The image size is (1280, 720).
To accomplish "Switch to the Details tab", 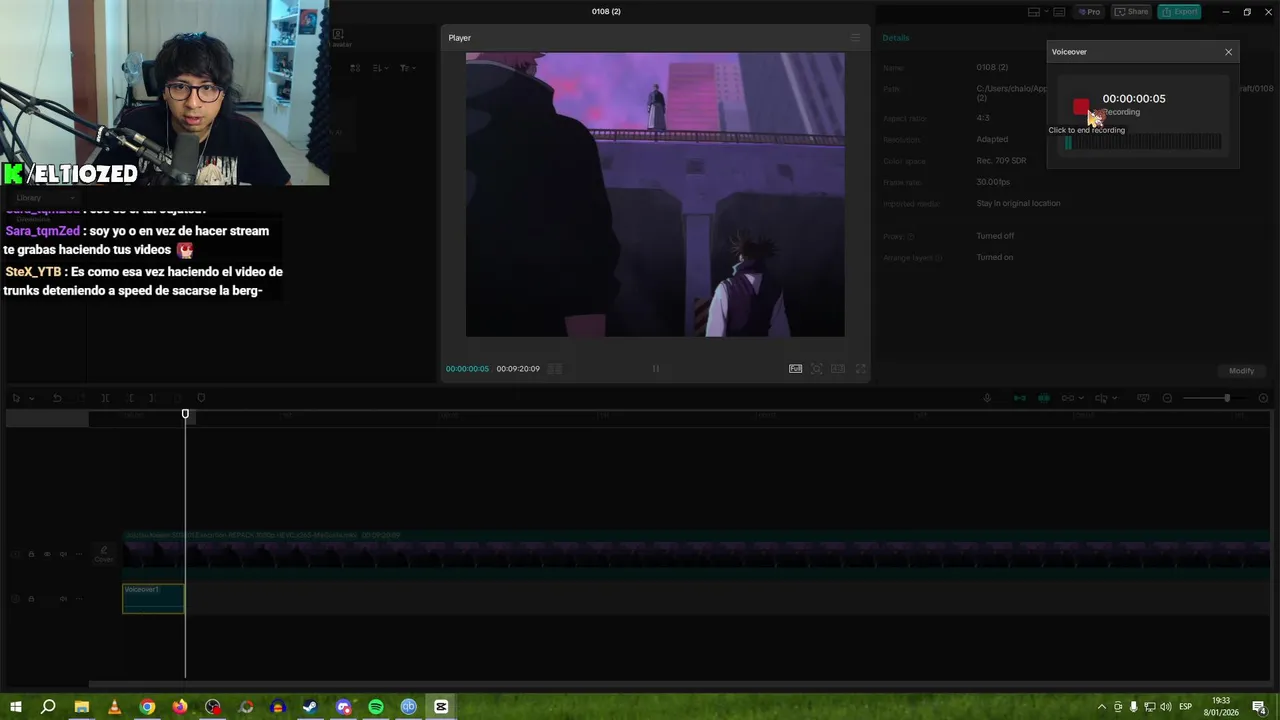I will pyautogui.click(x=896, y=38).
